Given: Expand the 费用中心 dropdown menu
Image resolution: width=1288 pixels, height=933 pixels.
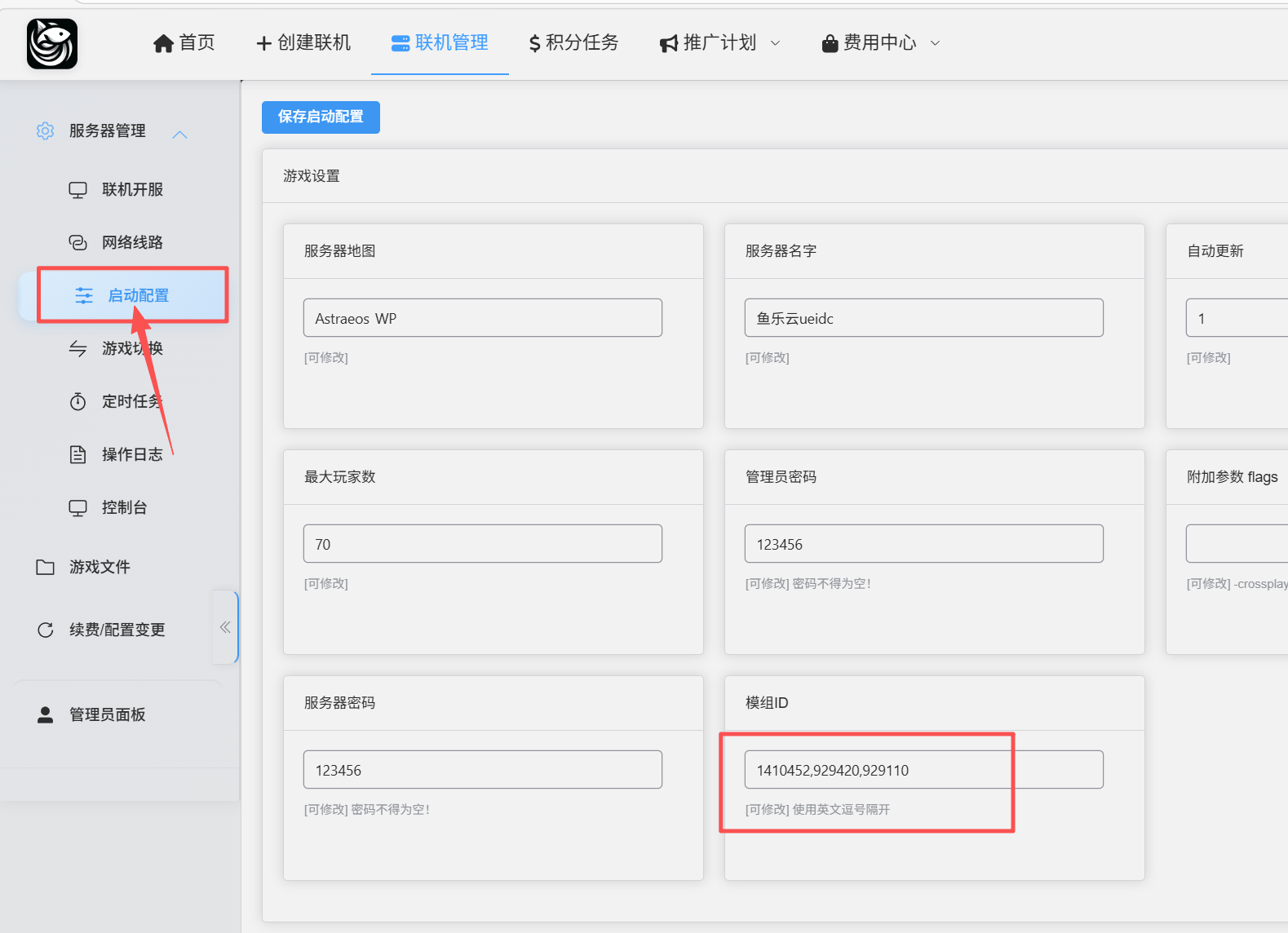Looking at the screenshot, I should pyautogui.click(x=935, y=43).
